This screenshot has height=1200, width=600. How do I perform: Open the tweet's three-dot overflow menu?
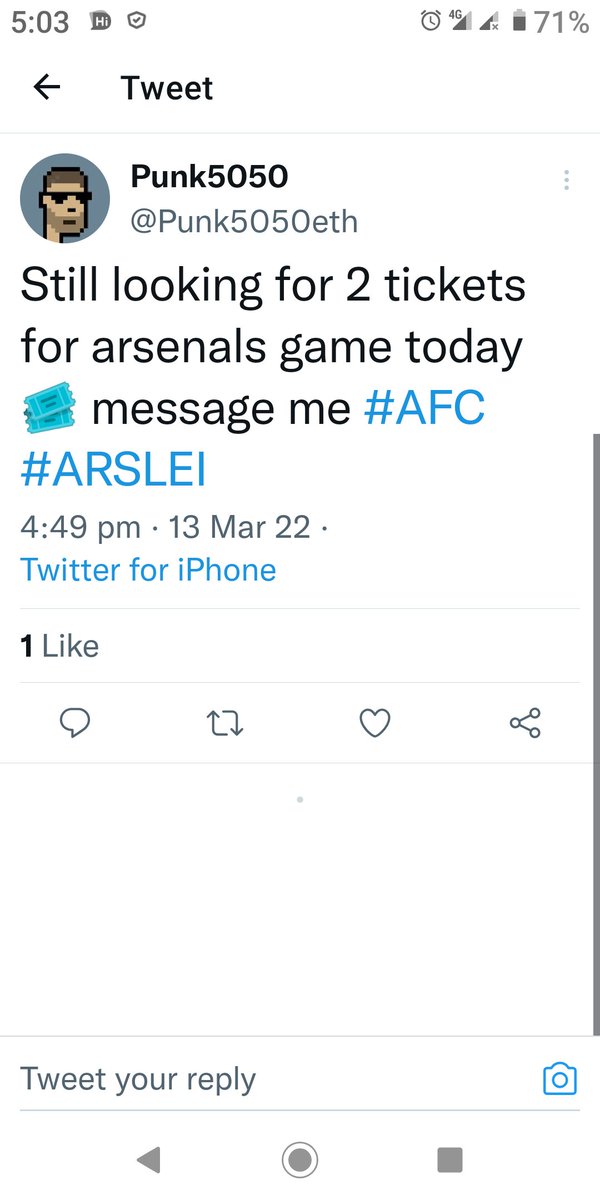[566, 180]
